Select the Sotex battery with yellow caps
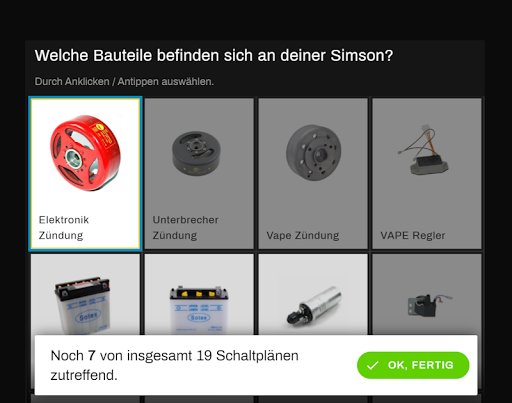This screenshot has height=403, width=512. (199, 294)
